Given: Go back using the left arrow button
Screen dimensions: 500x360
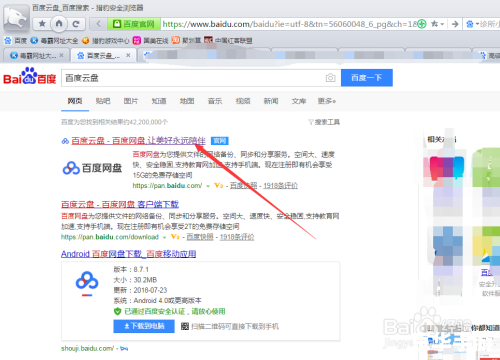Looking at the screenshot, I should [x=99, y=24].
